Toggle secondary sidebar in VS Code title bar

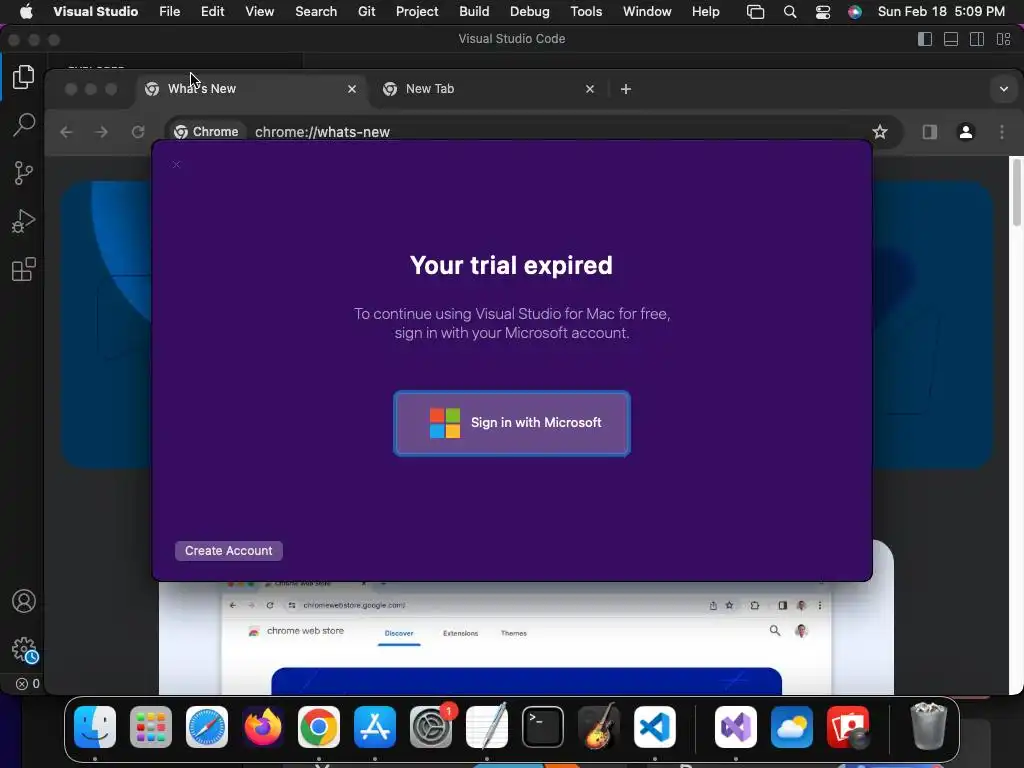tap(977, 39)
